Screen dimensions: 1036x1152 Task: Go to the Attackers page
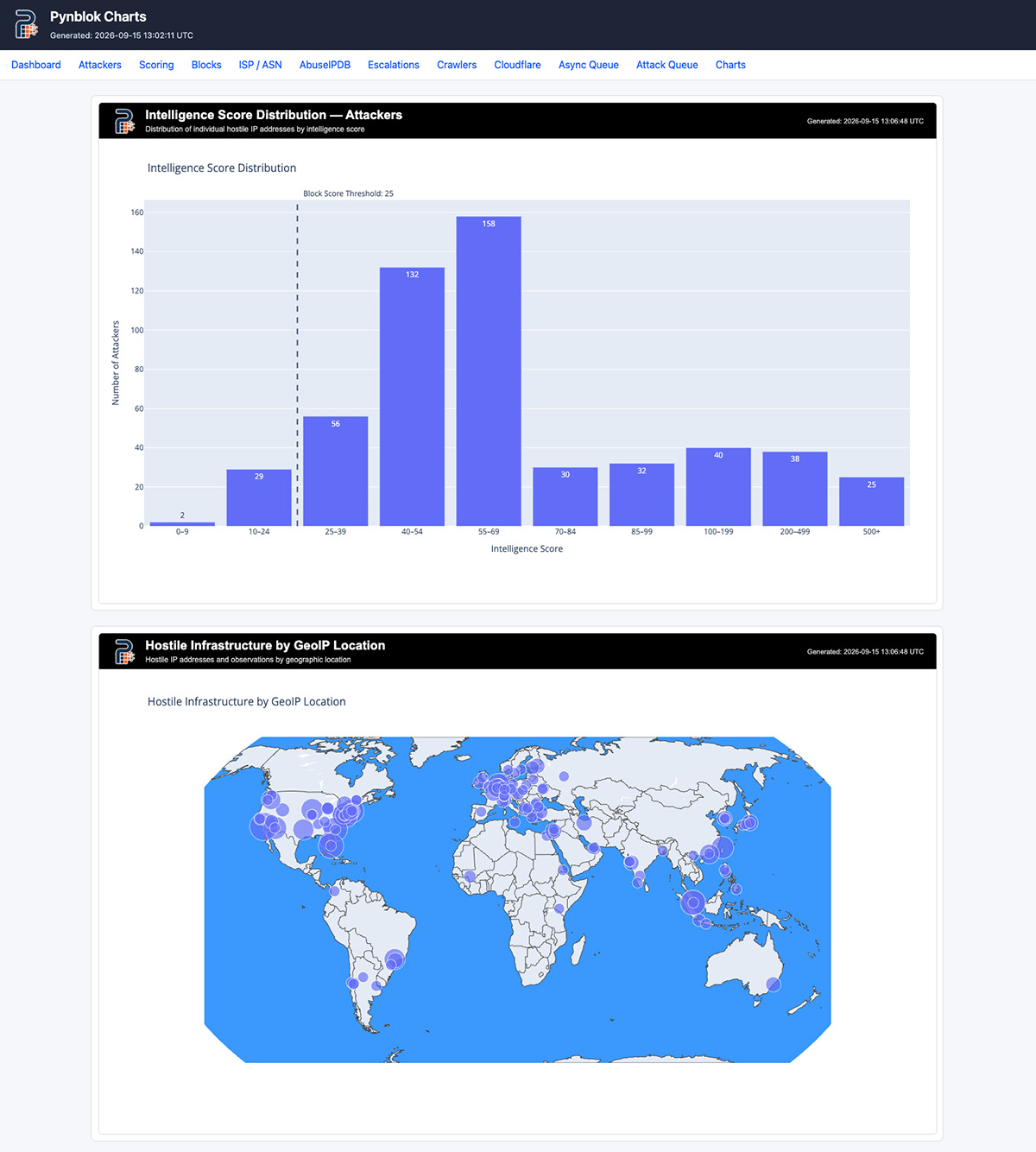(x=100, y=65)
